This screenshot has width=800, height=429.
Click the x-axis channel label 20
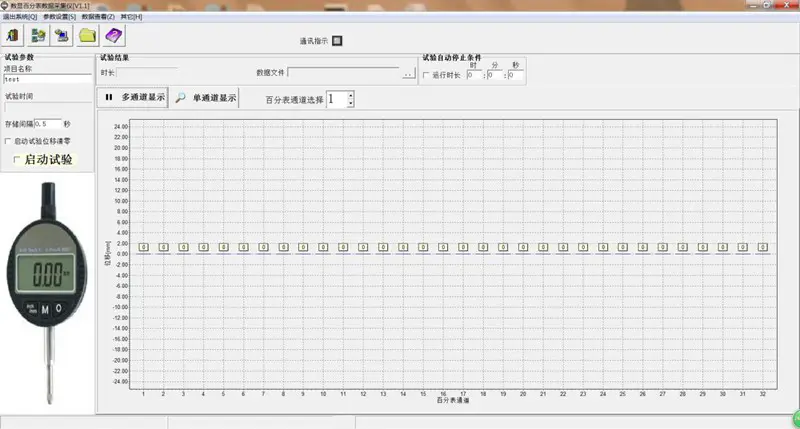tap(522, 394)
